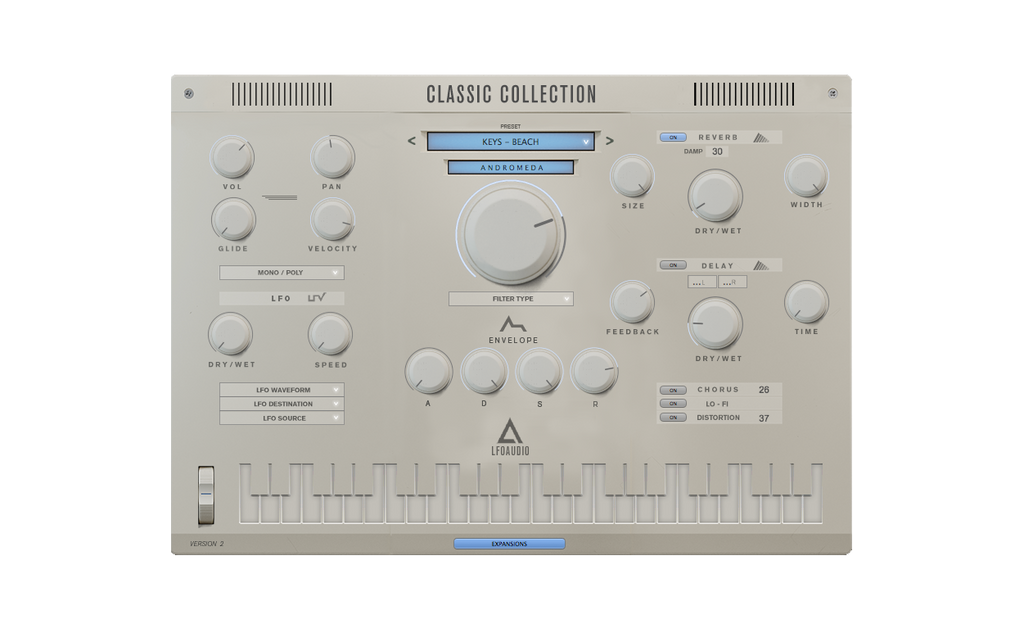Click the top-right corner screw icon
Screen dimensions: 1024x628
[833, 93]
